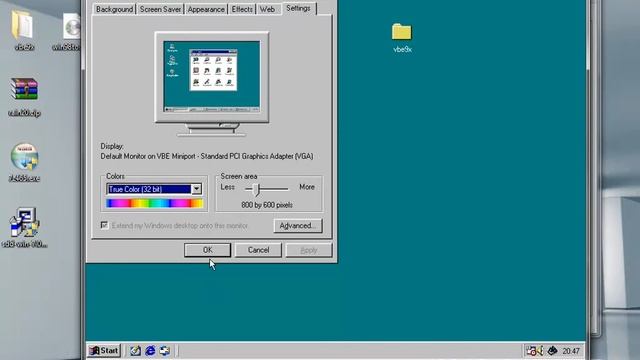The width and height of the screenshot is (640, 360).
Task: Select the installer computer icon on the host desktop
Action: click(24, 228)
